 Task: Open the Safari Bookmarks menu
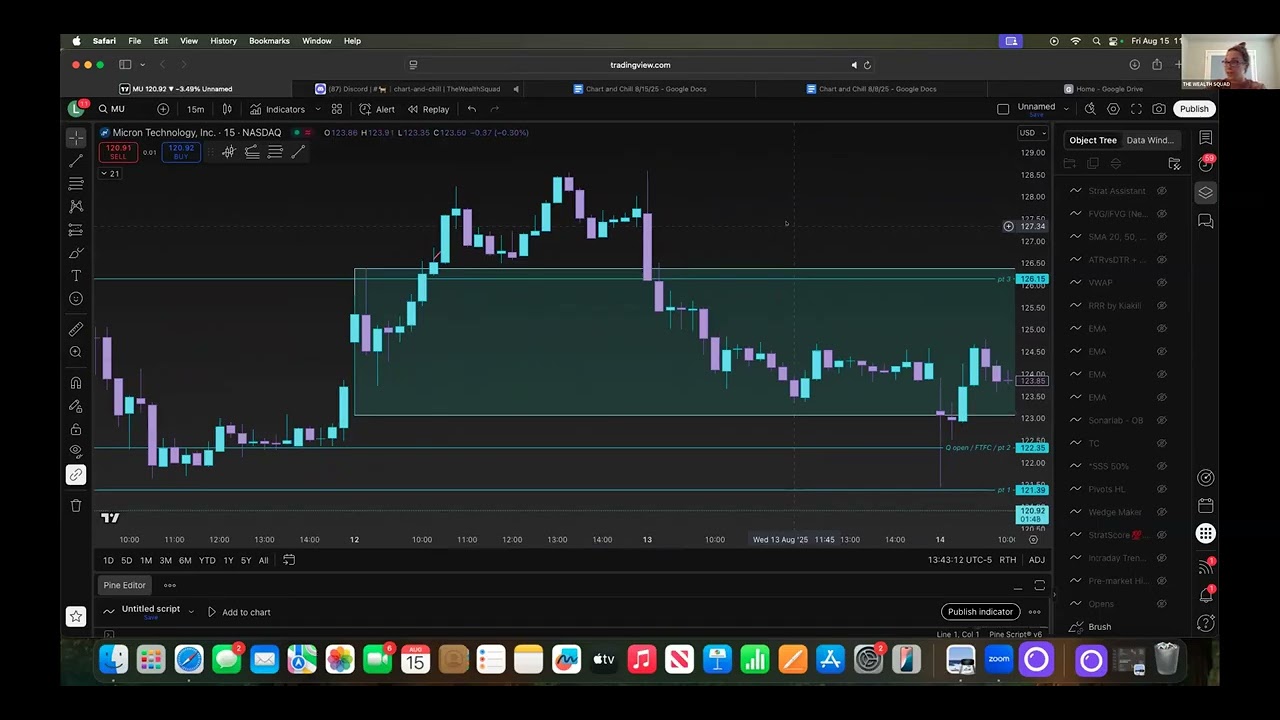pyautogui.click(x=269, y=41)
